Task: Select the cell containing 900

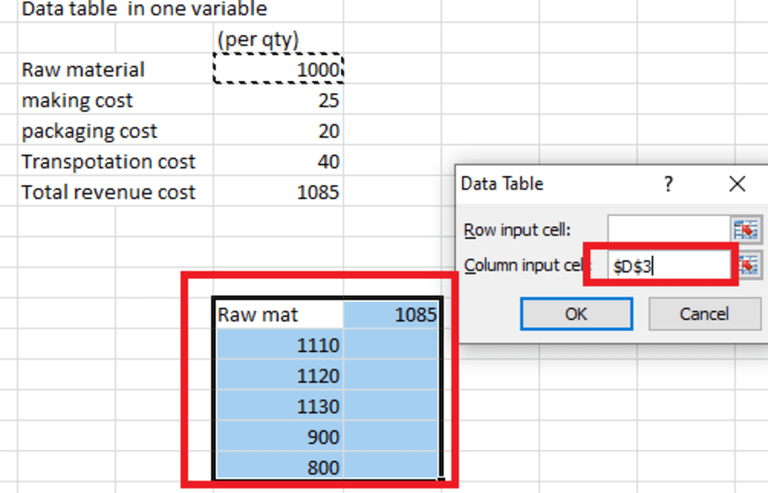Action: pos(279,437)
